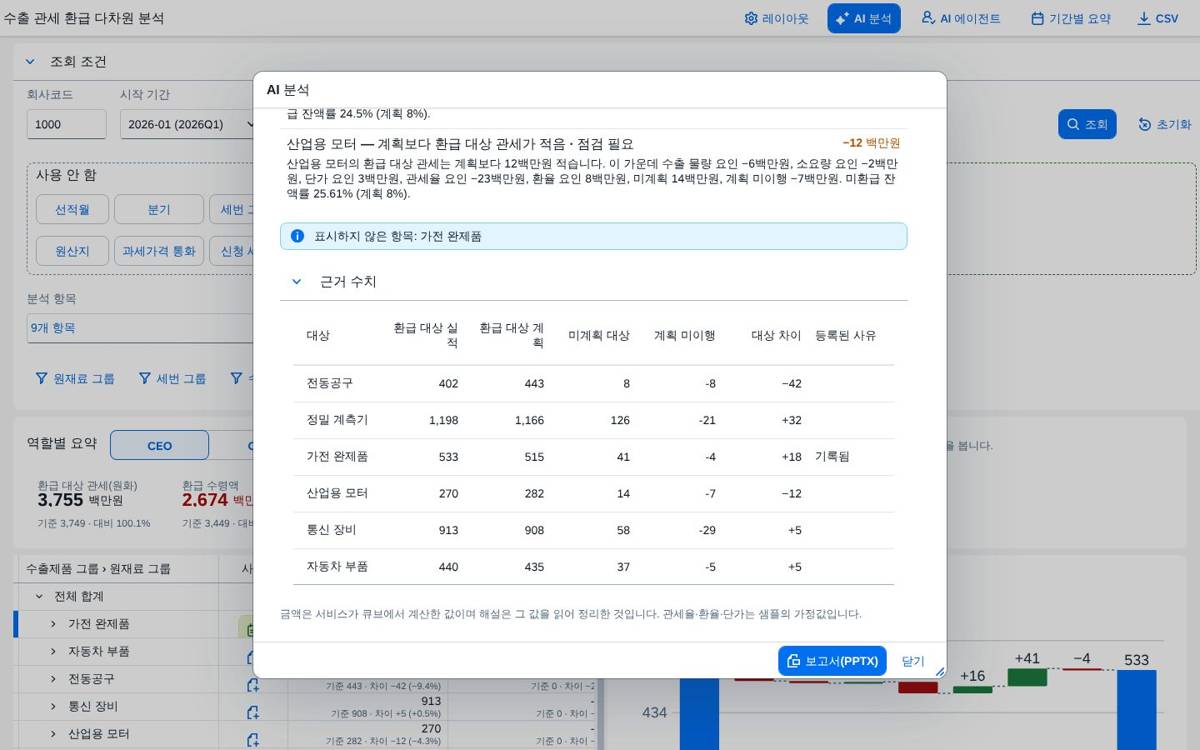Open the 시작 기간 dropdown
1200x750 pixels.
[186, 124]
